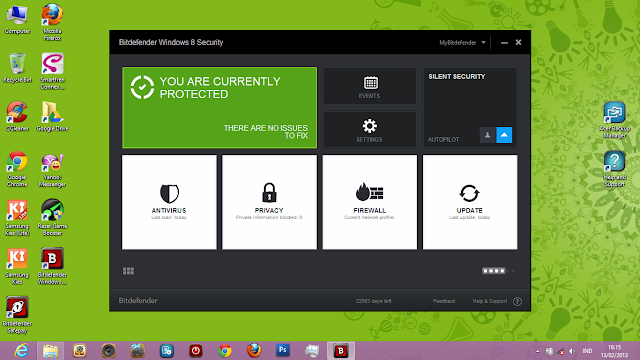The width and height of the screenshot is (640, 360).
Task: Launch Bitdefender Safepay desktop shortcut
Action: pyautogui.click(x=17, y=315)
